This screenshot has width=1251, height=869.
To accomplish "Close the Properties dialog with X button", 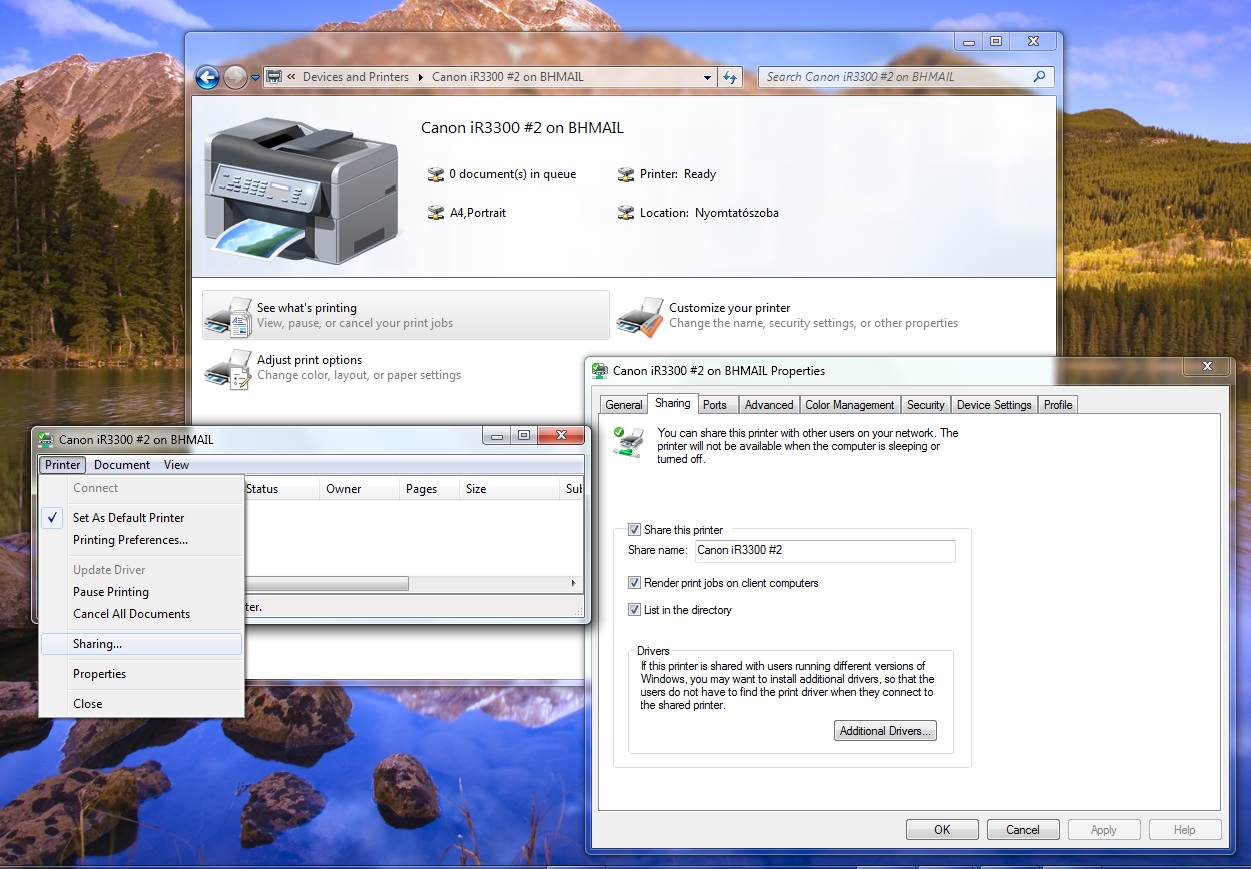I will coord(1207,367).
